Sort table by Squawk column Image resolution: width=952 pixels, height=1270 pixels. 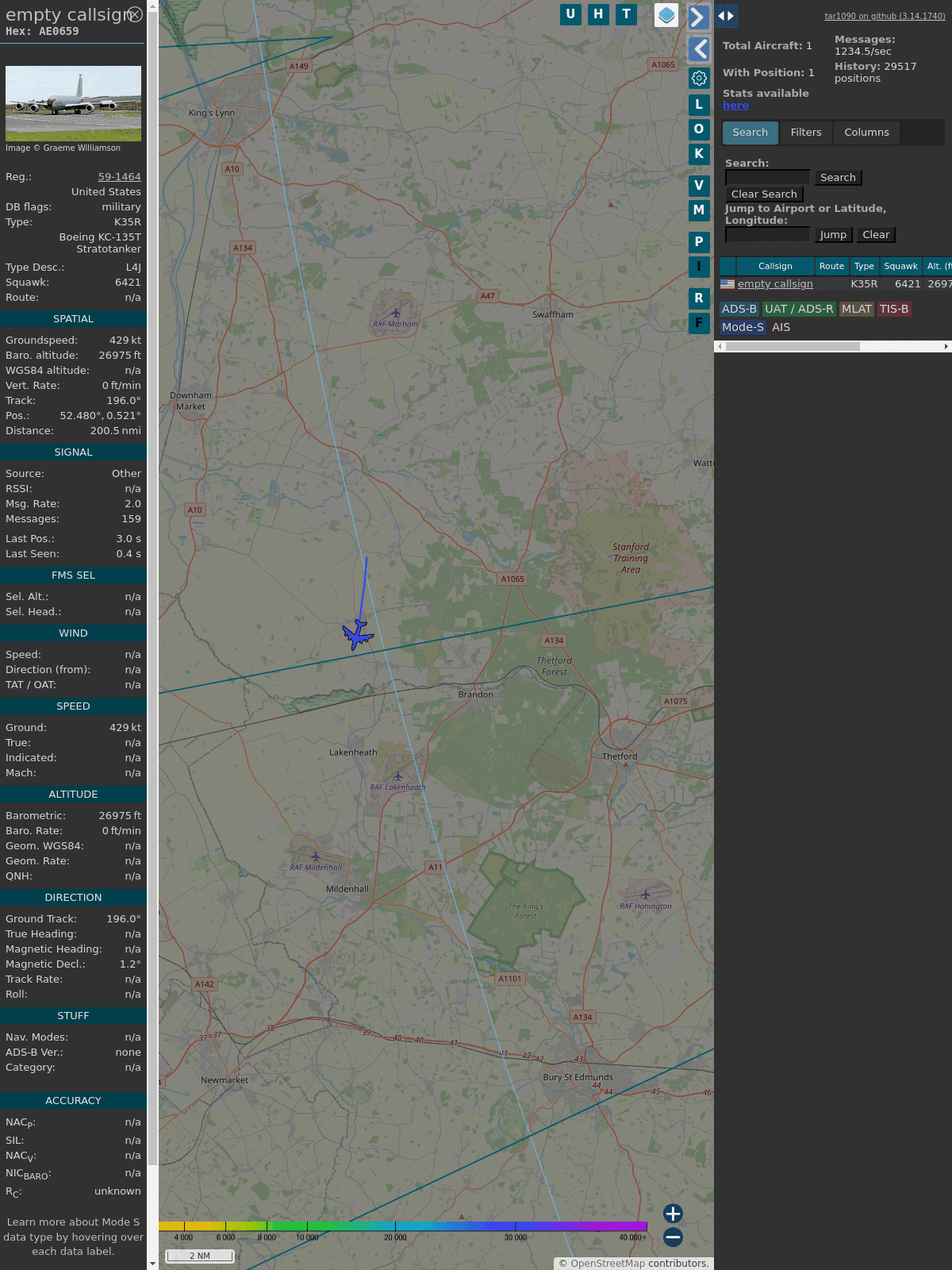coord(900,267)
